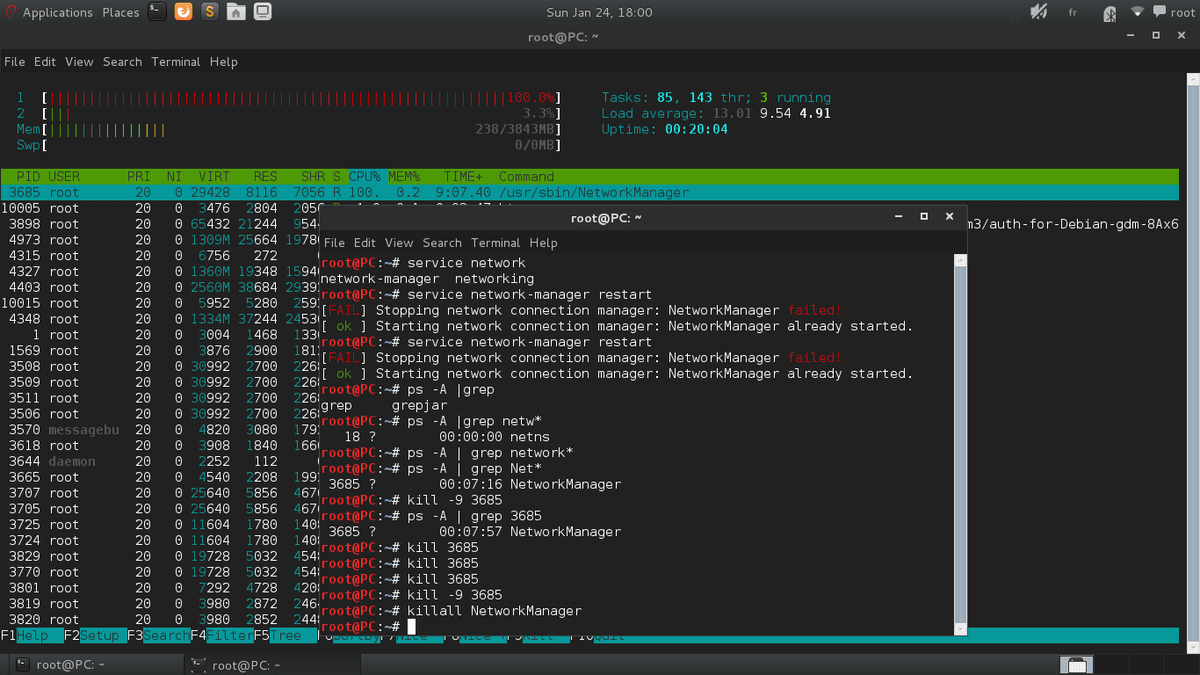Open the chat notification bubble icon
The height and width of the screenshot is (675, 1200).
1160,12
